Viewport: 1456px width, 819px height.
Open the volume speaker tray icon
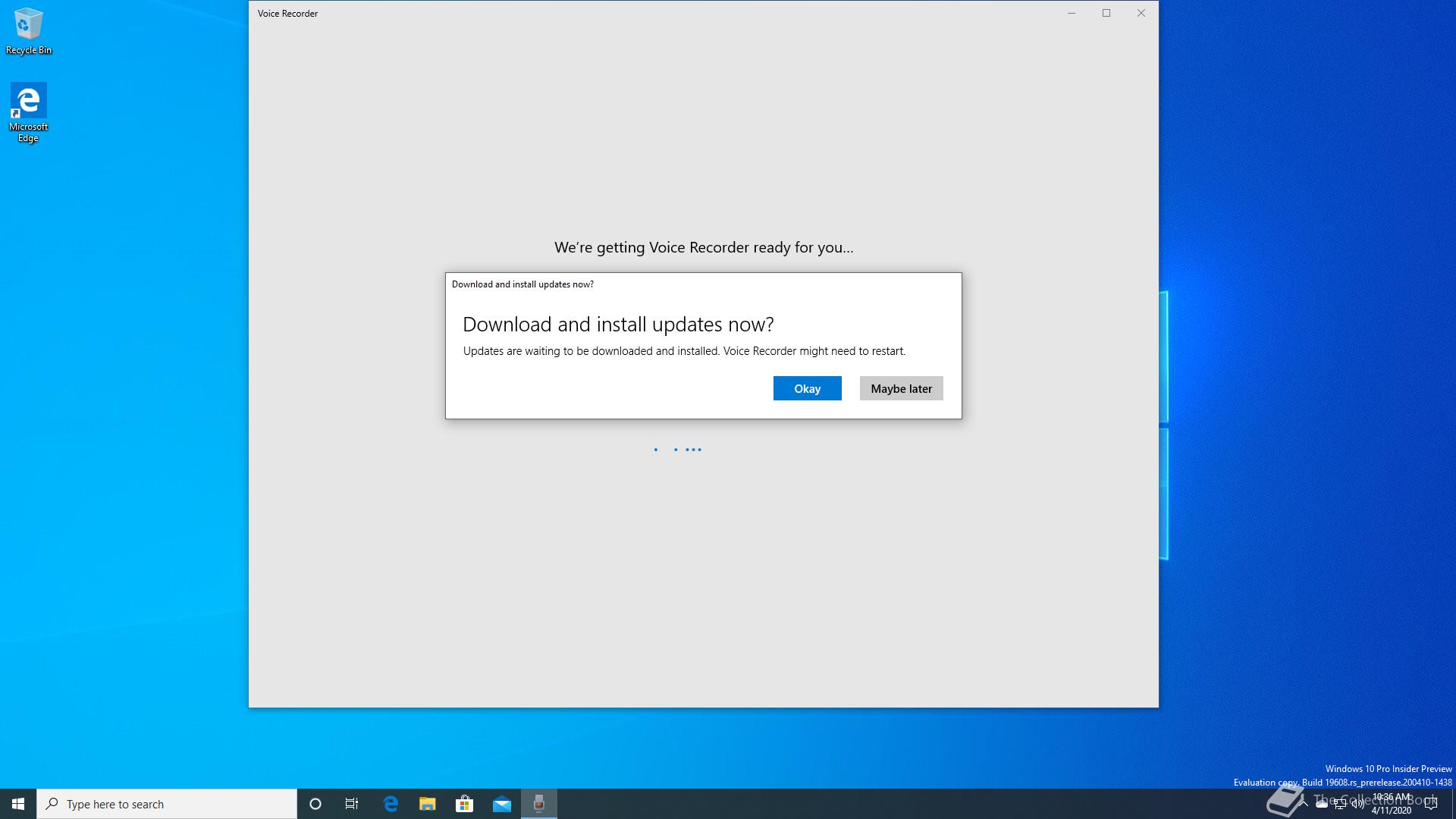1358,804
